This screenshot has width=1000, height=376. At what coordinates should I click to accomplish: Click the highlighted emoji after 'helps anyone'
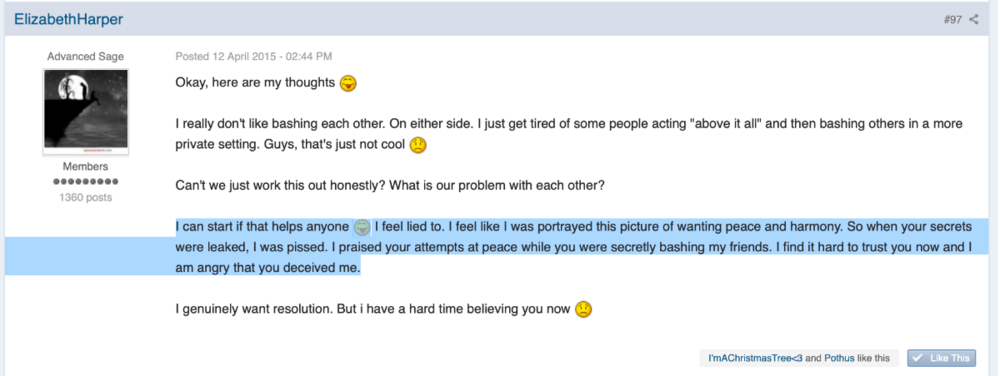click(362, 227)
